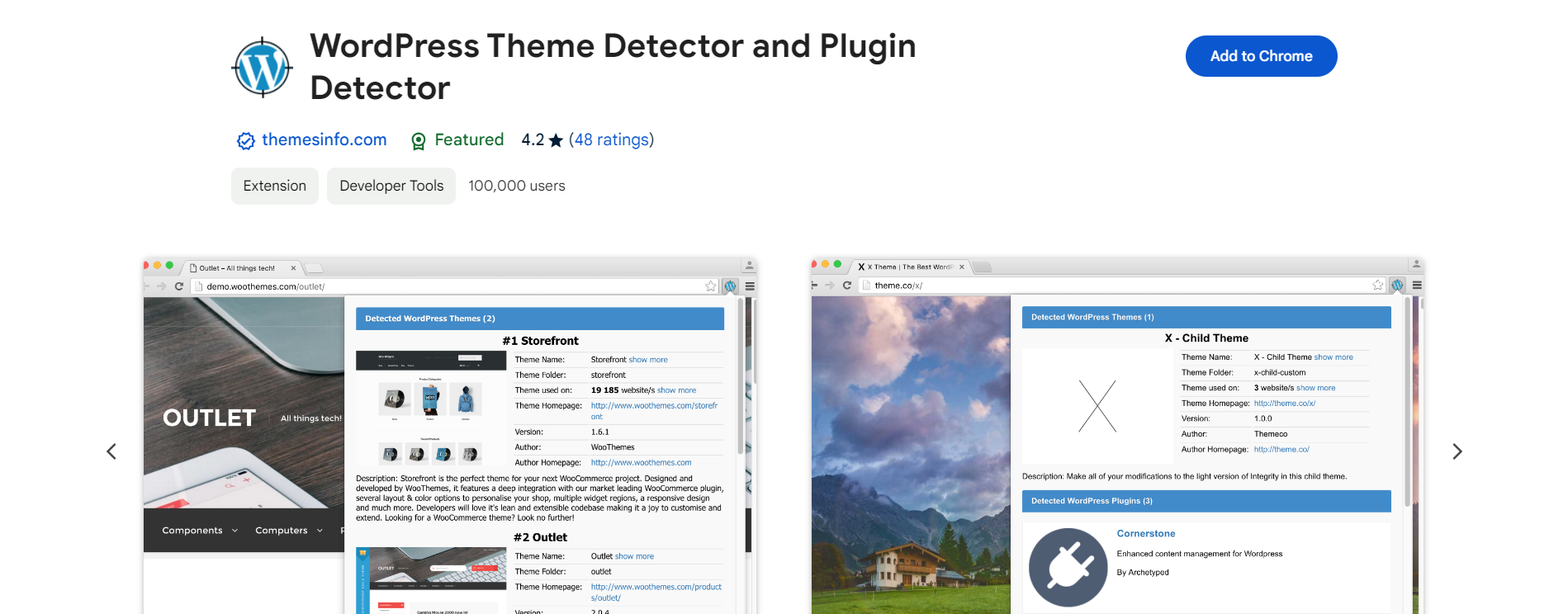Screen dimensions: 1568x614
Task: Select the Developer Tools category chip
Action: point(391,186)
